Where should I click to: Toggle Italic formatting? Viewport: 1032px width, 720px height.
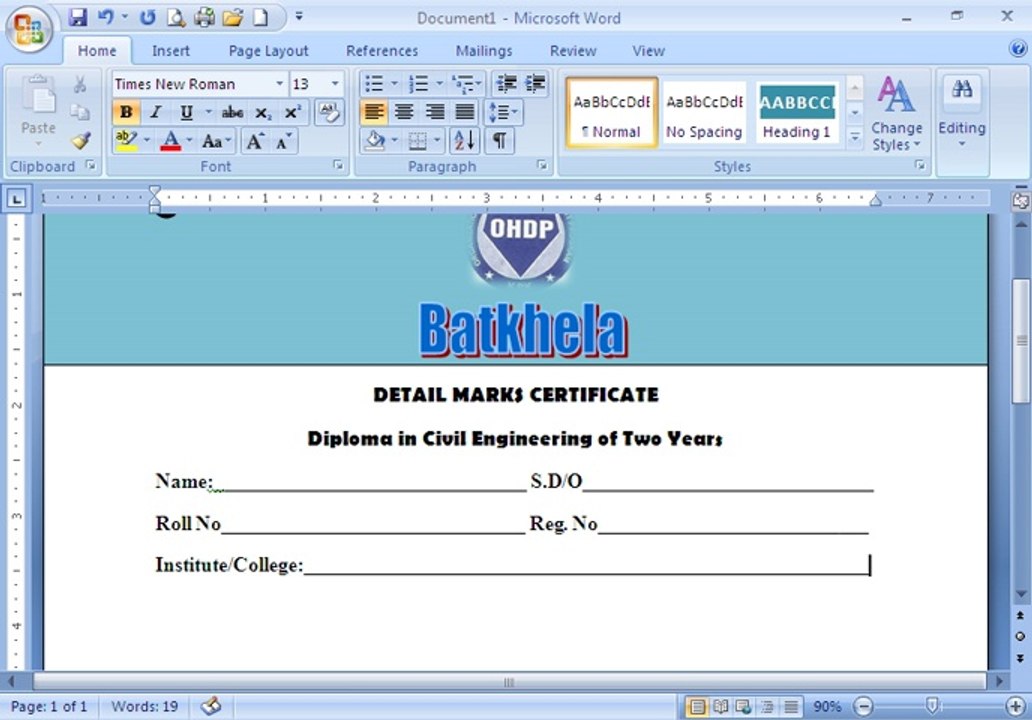(x=156, y=113)
